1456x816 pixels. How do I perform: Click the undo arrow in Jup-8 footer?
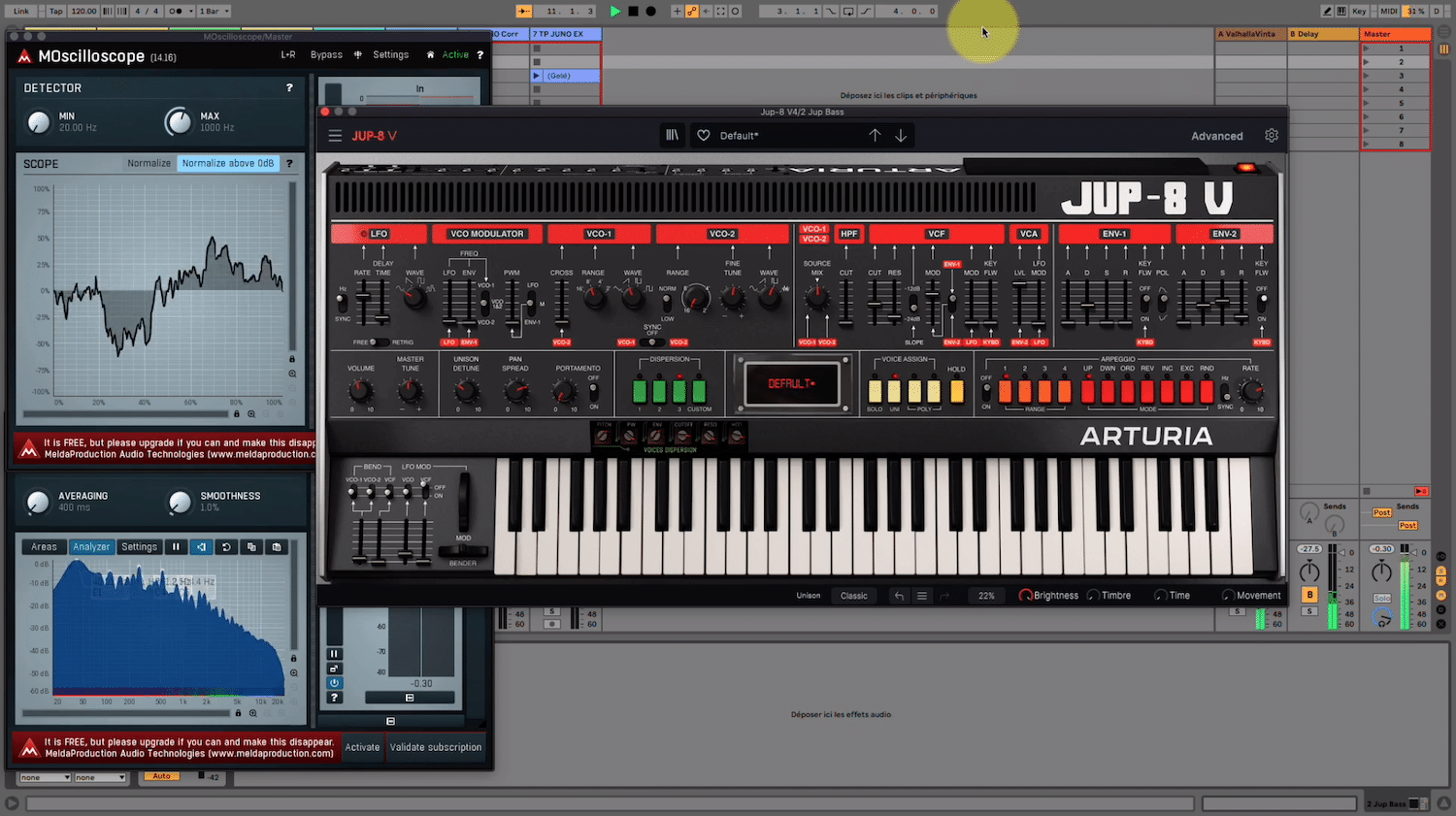pyautogui.click(x=899, y=596)
